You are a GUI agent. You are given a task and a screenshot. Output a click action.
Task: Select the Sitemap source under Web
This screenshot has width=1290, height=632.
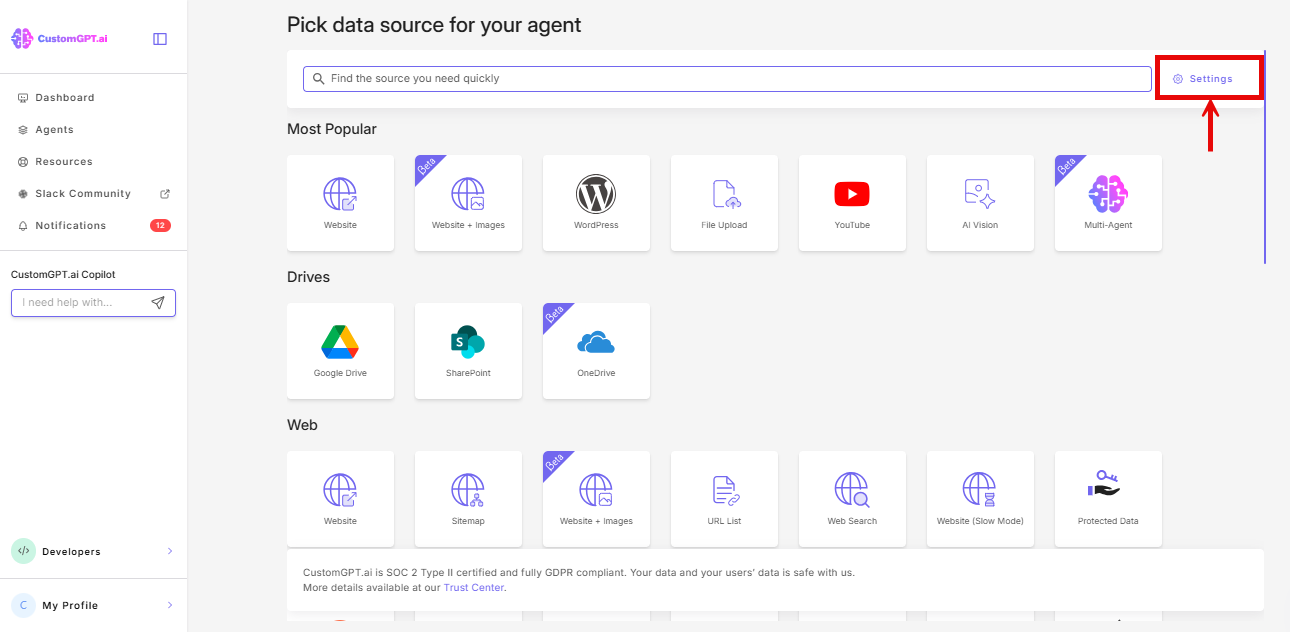pyautogui.click(x=468, y=499)
